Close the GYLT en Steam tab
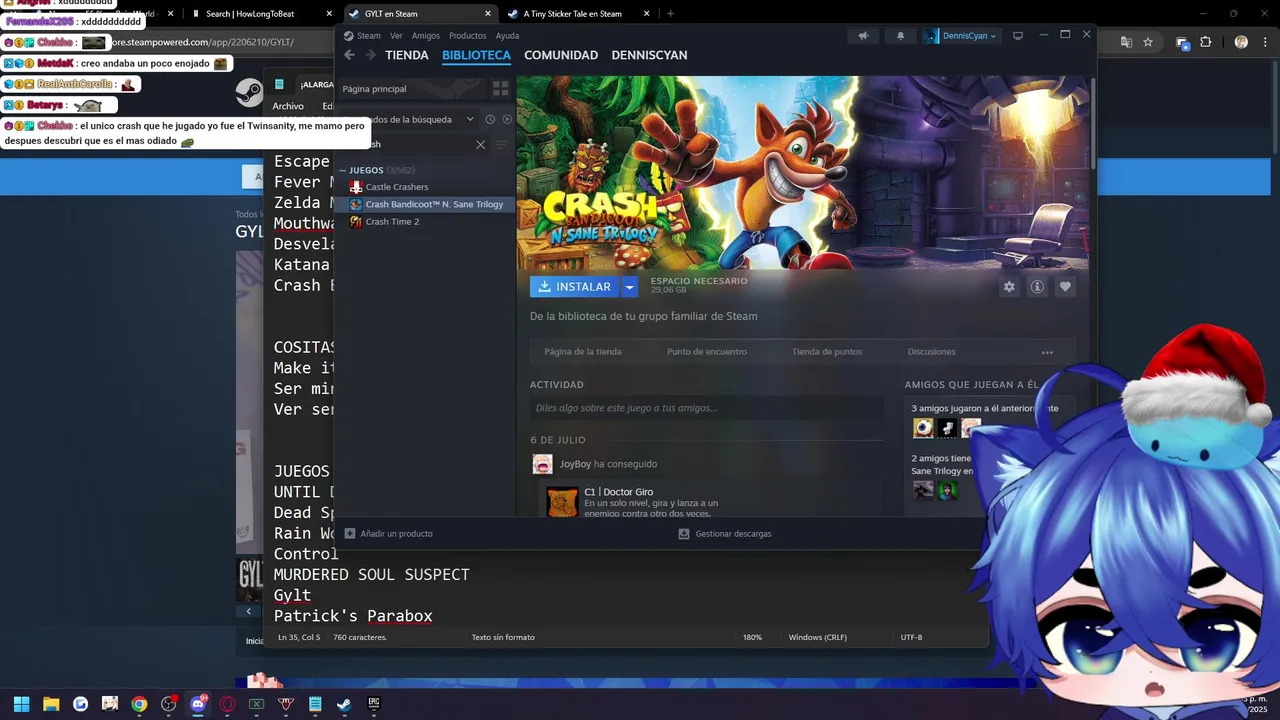Viewport: 1280px width, 720px height. (x=488, y=14)
